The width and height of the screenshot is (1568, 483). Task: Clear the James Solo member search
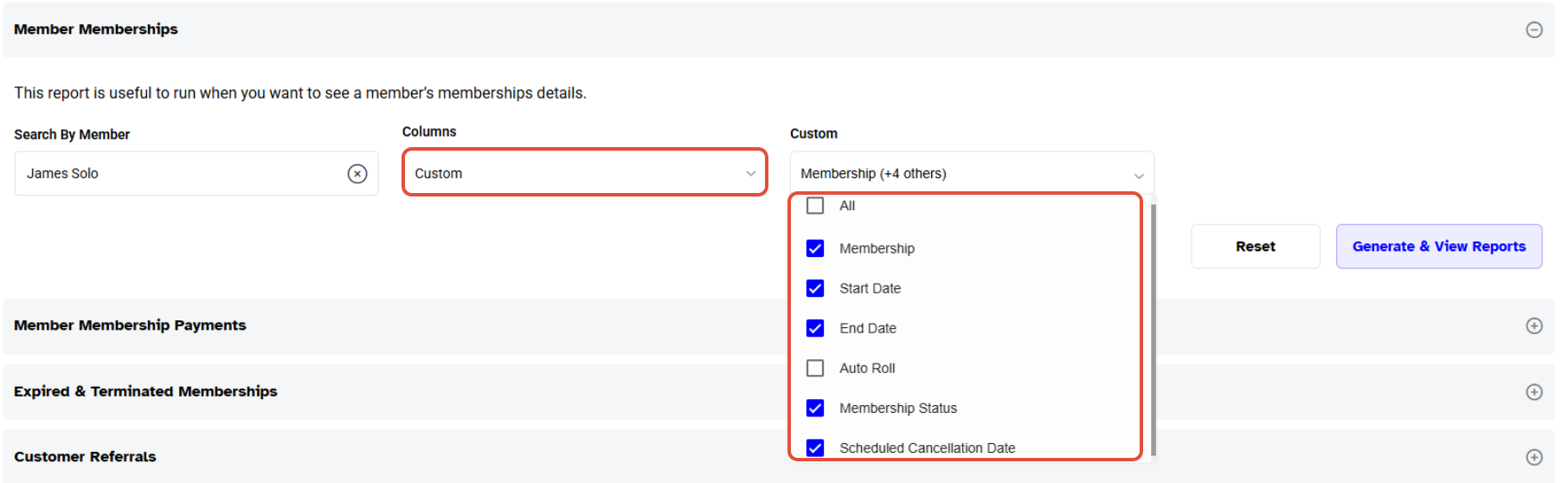point(357,174)
